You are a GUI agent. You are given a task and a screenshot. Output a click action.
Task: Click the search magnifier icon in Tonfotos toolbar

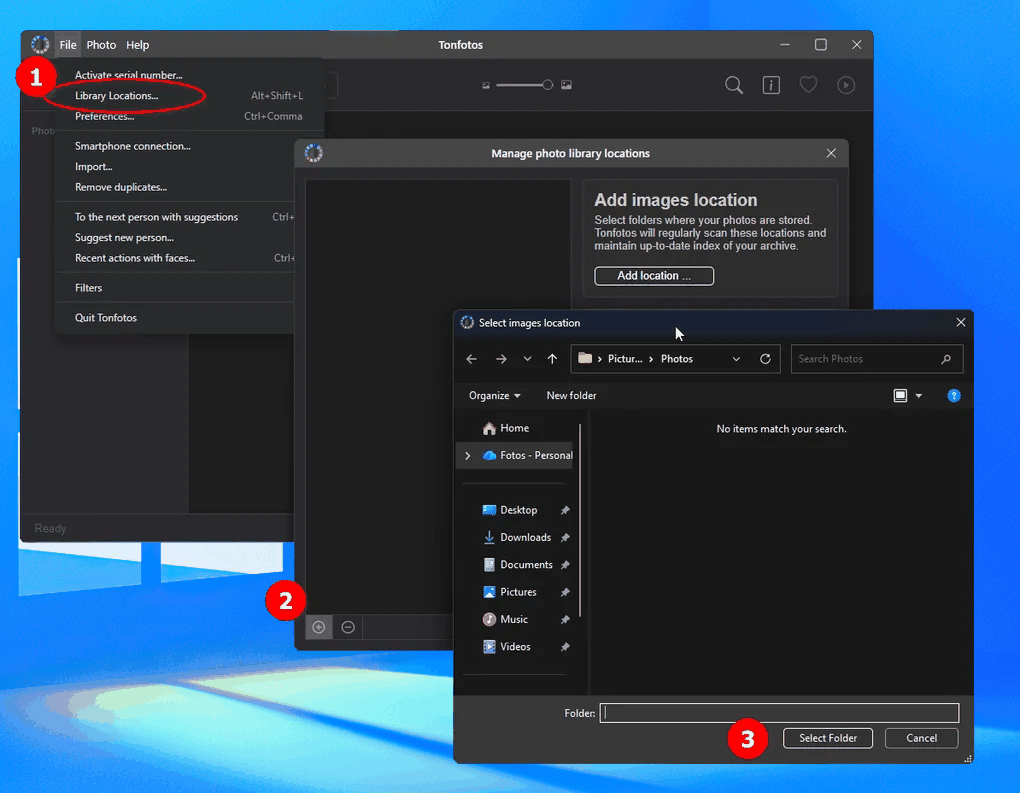coord(734,85)
